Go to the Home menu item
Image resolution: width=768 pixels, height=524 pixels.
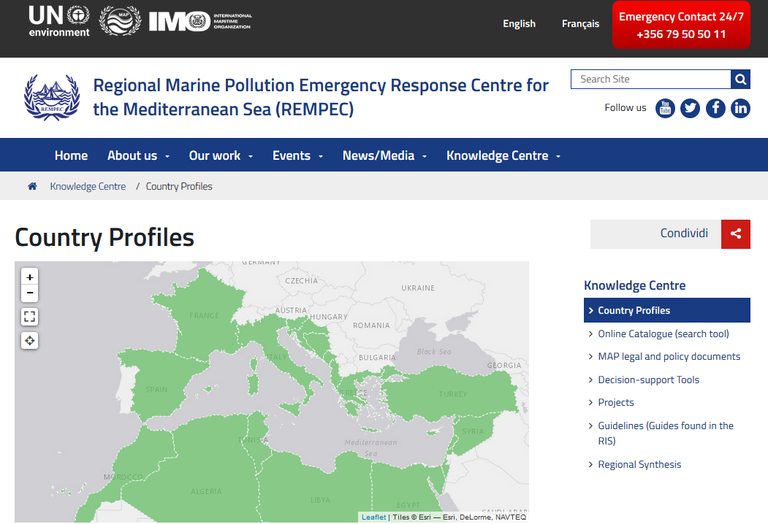[x=71, y=156]
